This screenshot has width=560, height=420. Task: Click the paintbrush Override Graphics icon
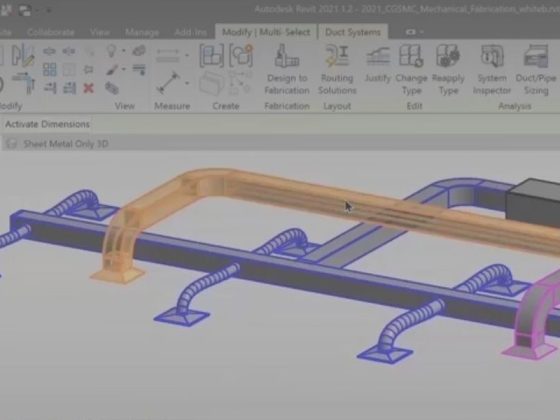(112, 69)
